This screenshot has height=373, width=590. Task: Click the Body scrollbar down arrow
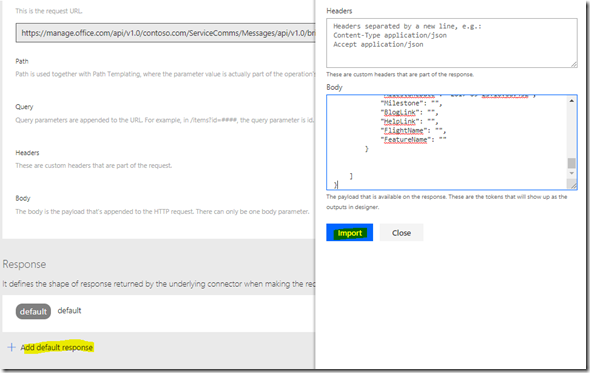coord(572,173)
